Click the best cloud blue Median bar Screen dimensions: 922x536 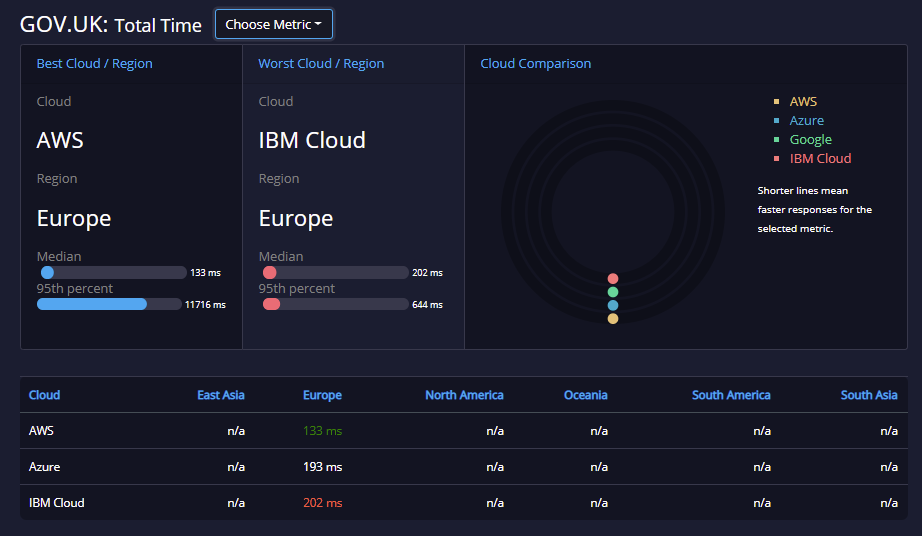tap(48, 272)
